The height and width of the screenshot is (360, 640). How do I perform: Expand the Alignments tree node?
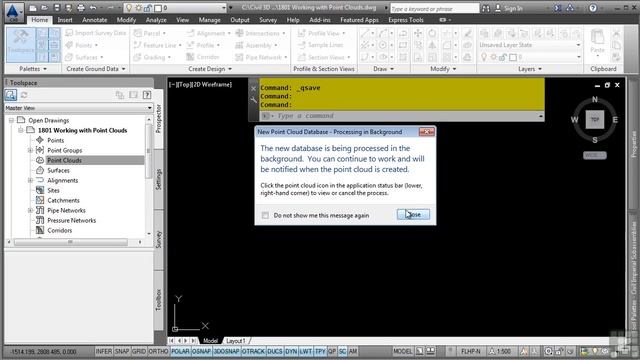point(30,180)
